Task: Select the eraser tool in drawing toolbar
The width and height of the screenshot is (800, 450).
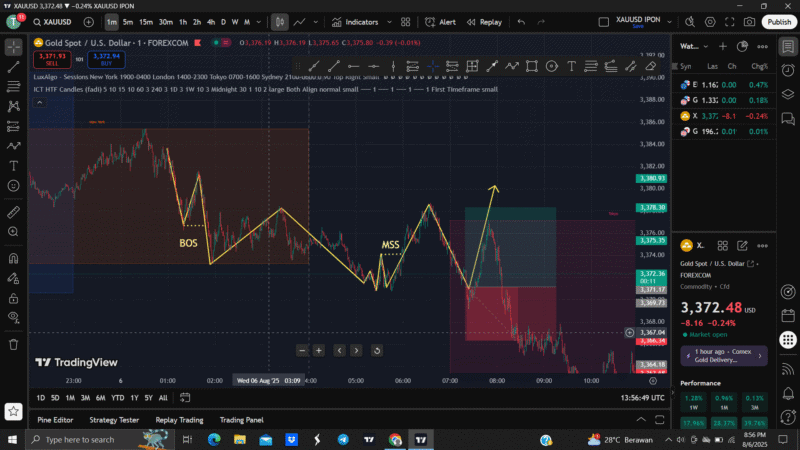Action: [x=651, y=66]
